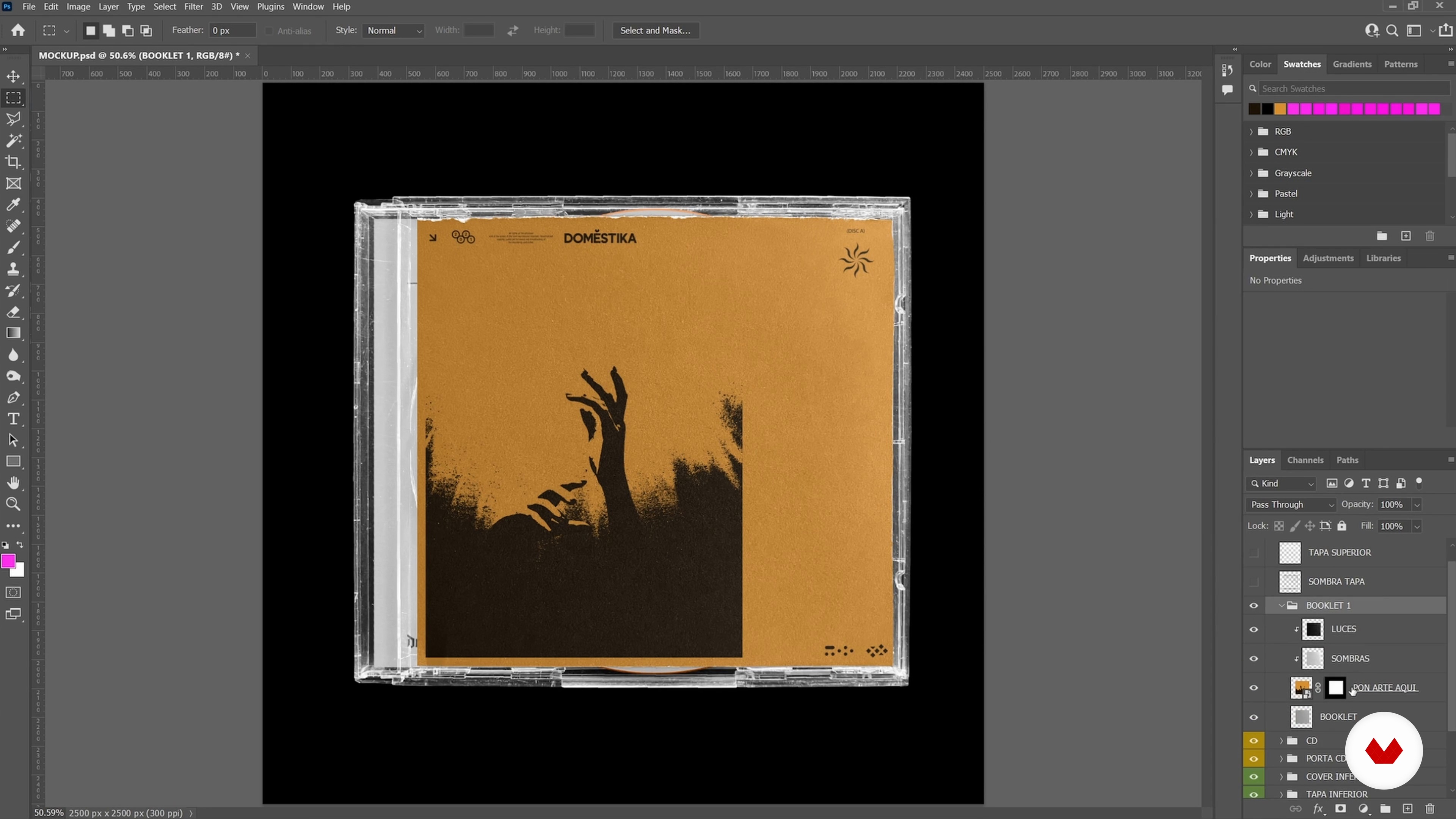Collapse the BOOKLET 1 group
Screen dimensions: 1456x819
click(x=1281, y=606)
